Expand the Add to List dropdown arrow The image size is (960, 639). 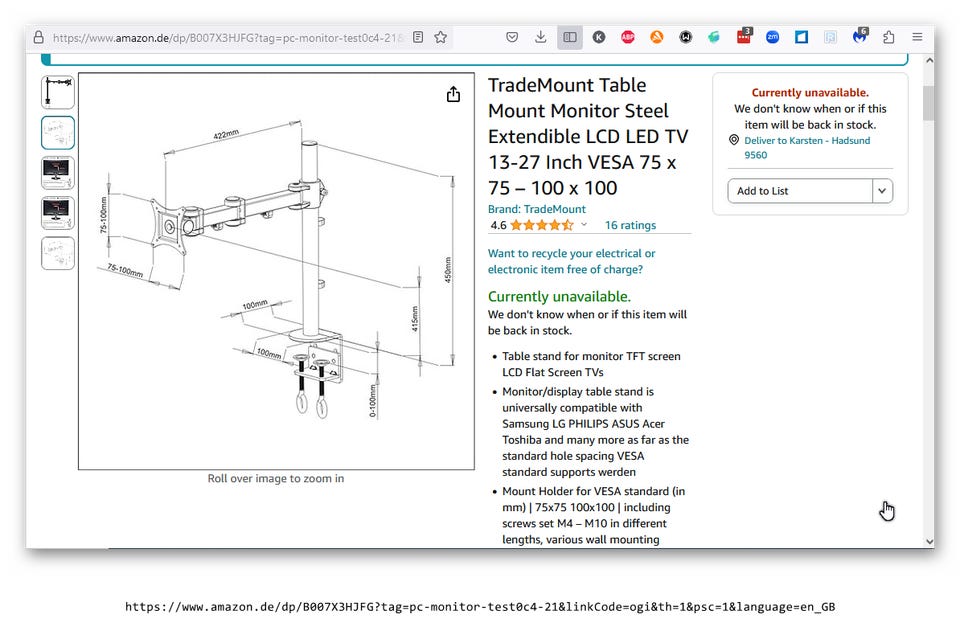[x=882, y=191]
